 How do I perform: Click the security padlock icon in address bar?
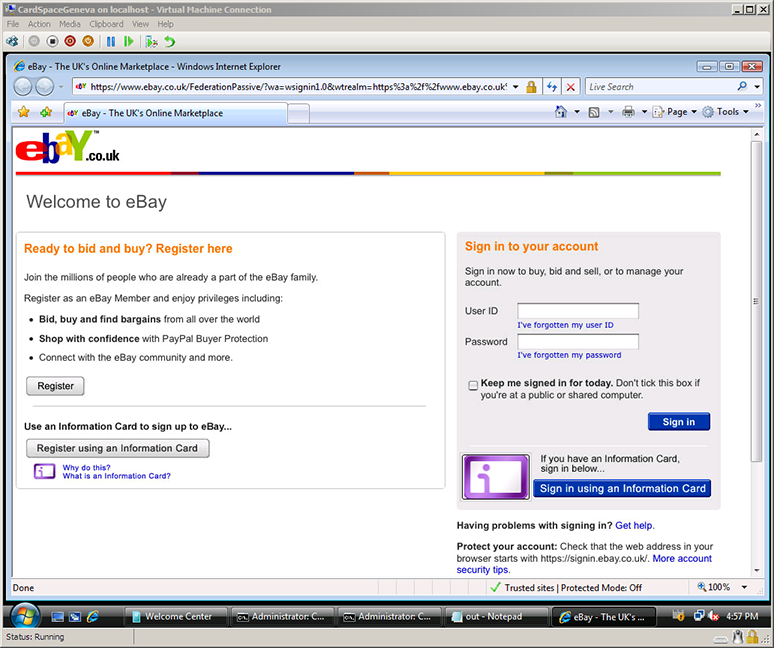(531, 87)
